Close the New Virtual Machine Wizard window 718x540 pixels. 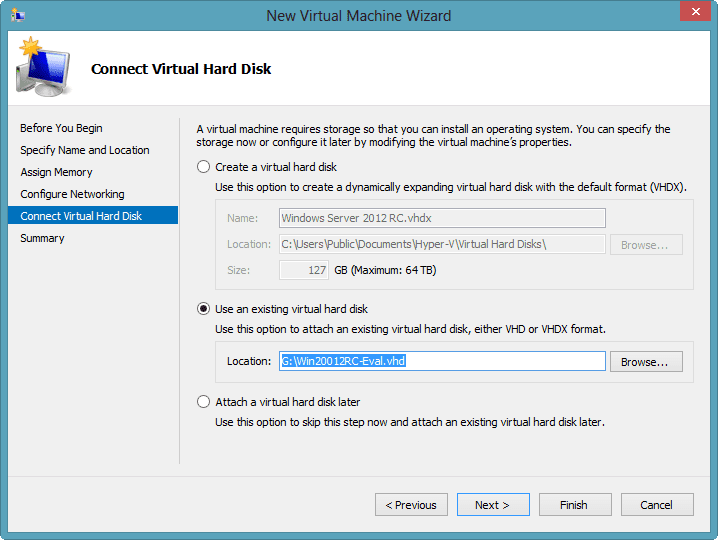(x=695, y=11)
